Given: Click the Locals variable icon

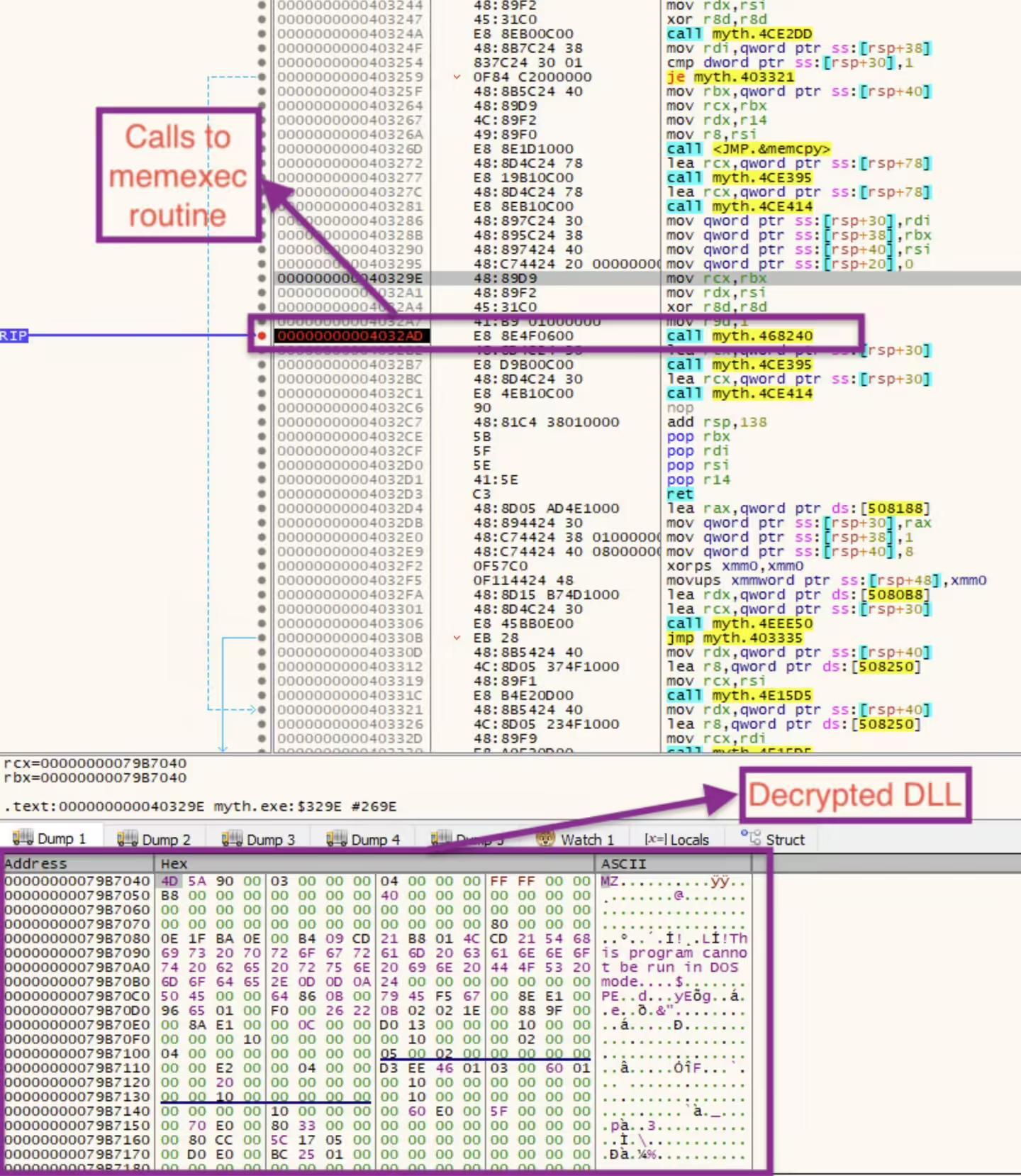Looking at the screenshot, I should [x=654, y=839].
